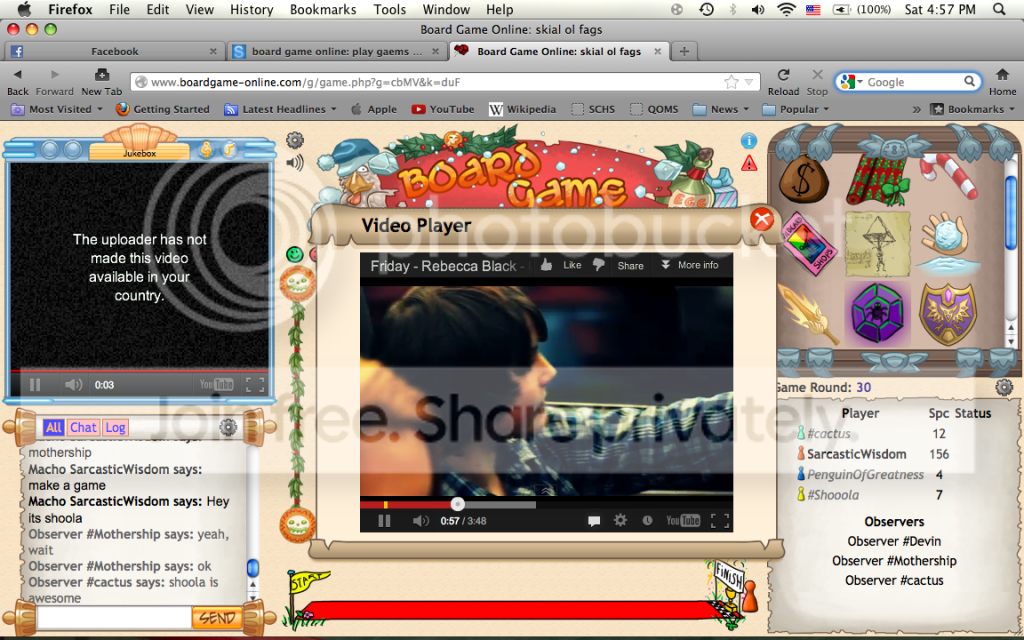Open the URL history dropdown arrow
The image size is (1024, 640).
(x=749, y=82)
